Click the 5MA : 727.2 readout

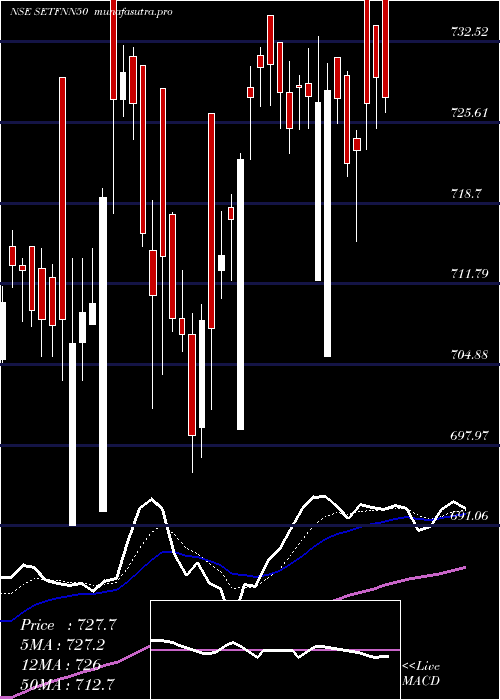64,645
